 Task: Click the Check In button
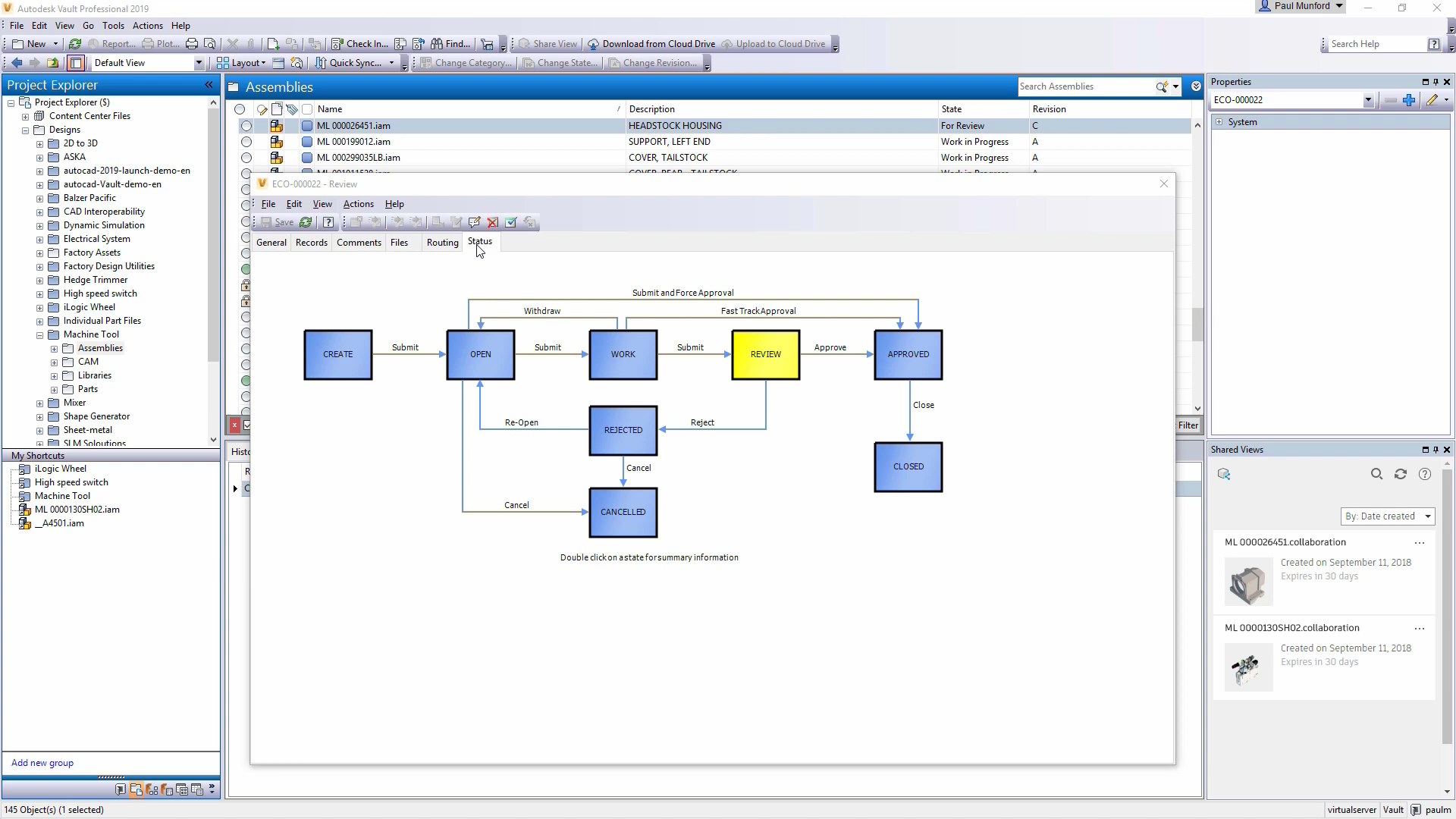[360, 44]
